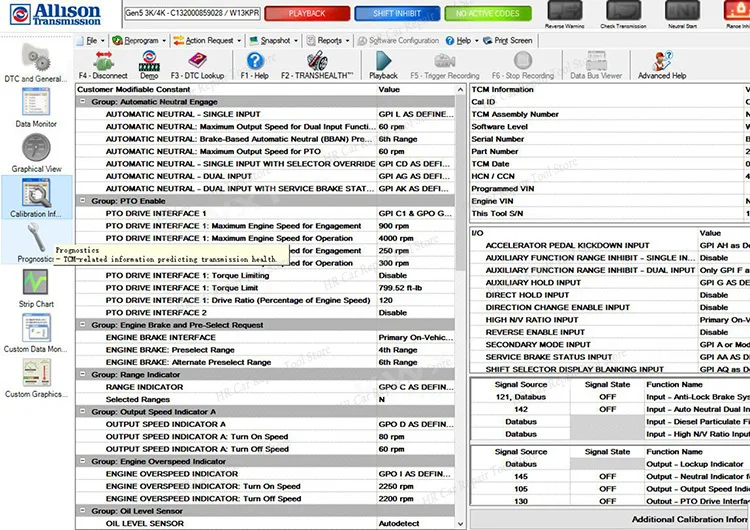
Task: Click the green NO ACTIVE CODES indicator
Action: [x=487, y=14]
